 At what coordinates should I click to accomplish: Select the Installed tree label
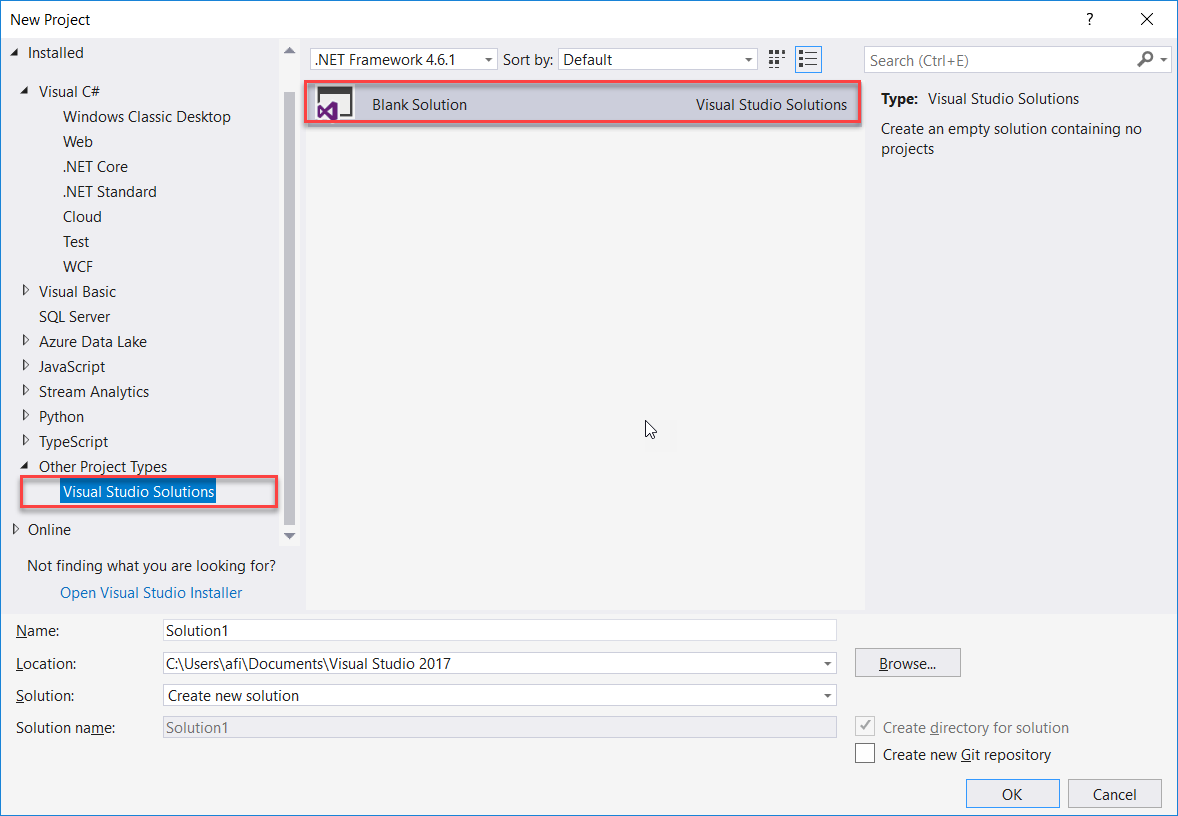pyautogui.click(x=56, y=53)
